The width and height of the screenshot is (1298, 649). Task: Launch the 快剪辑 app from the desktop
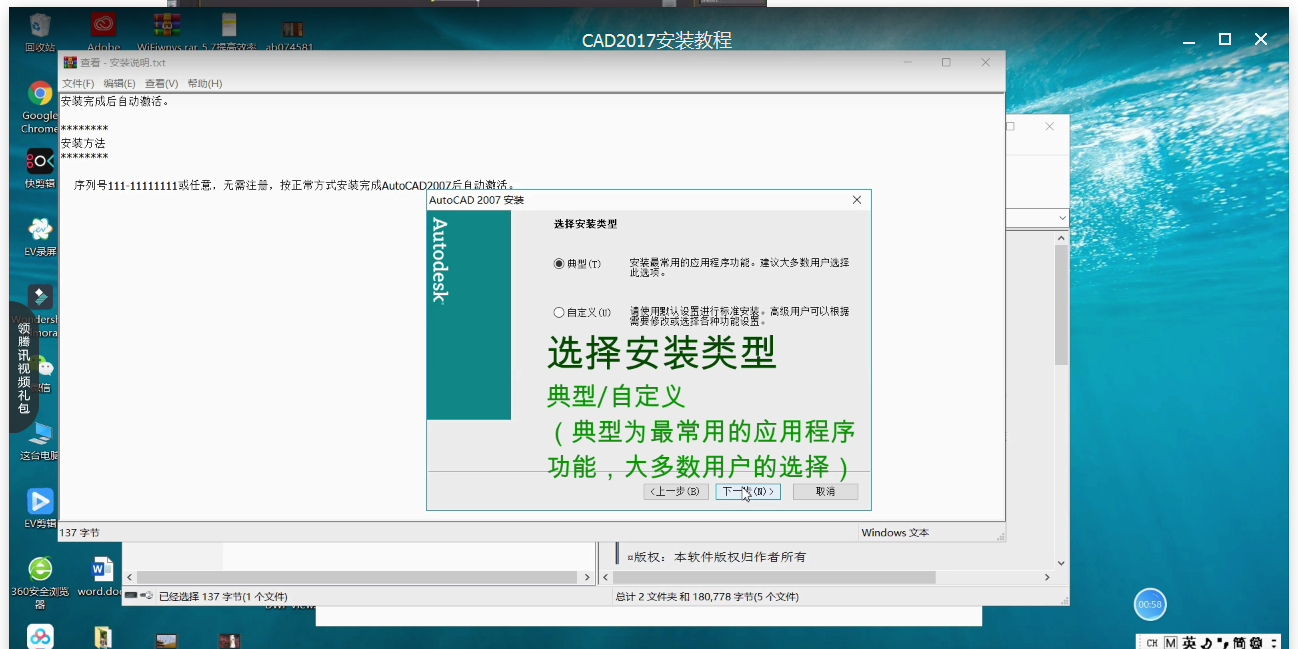(38, 163)
